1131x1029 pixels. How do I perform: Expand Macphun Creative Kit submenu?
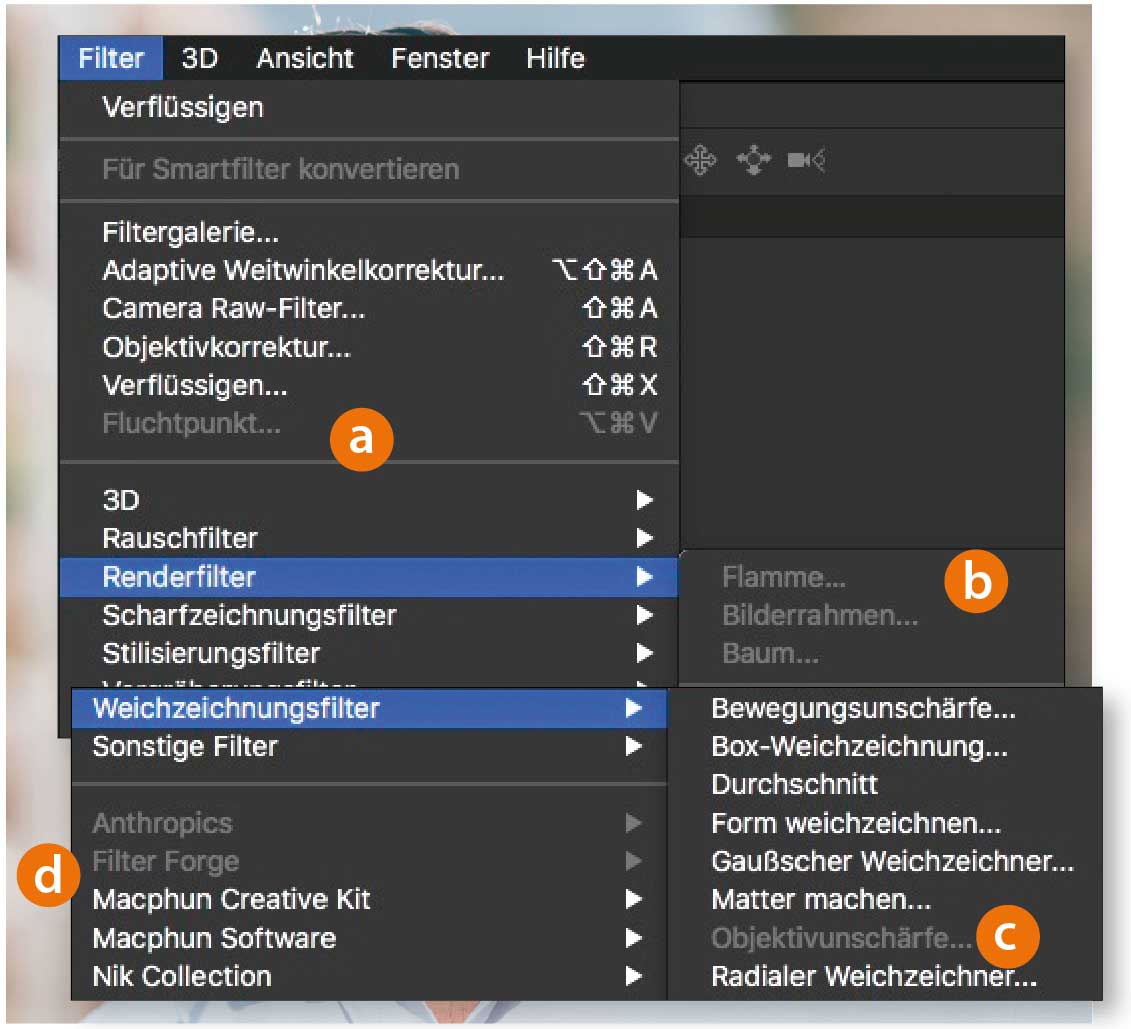tap(369, 899)
